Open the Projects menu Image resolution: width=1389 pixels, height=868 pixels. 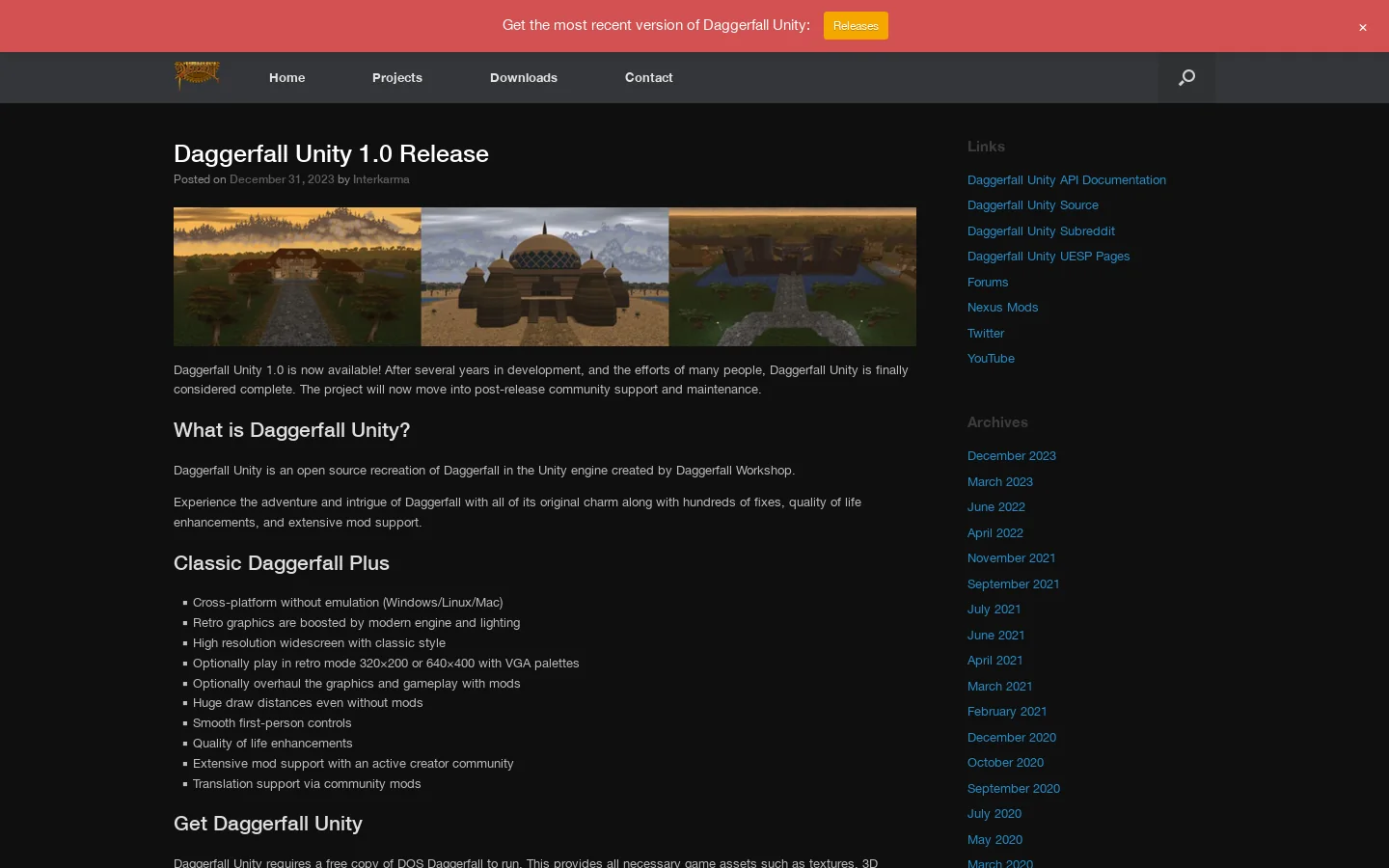397,77
